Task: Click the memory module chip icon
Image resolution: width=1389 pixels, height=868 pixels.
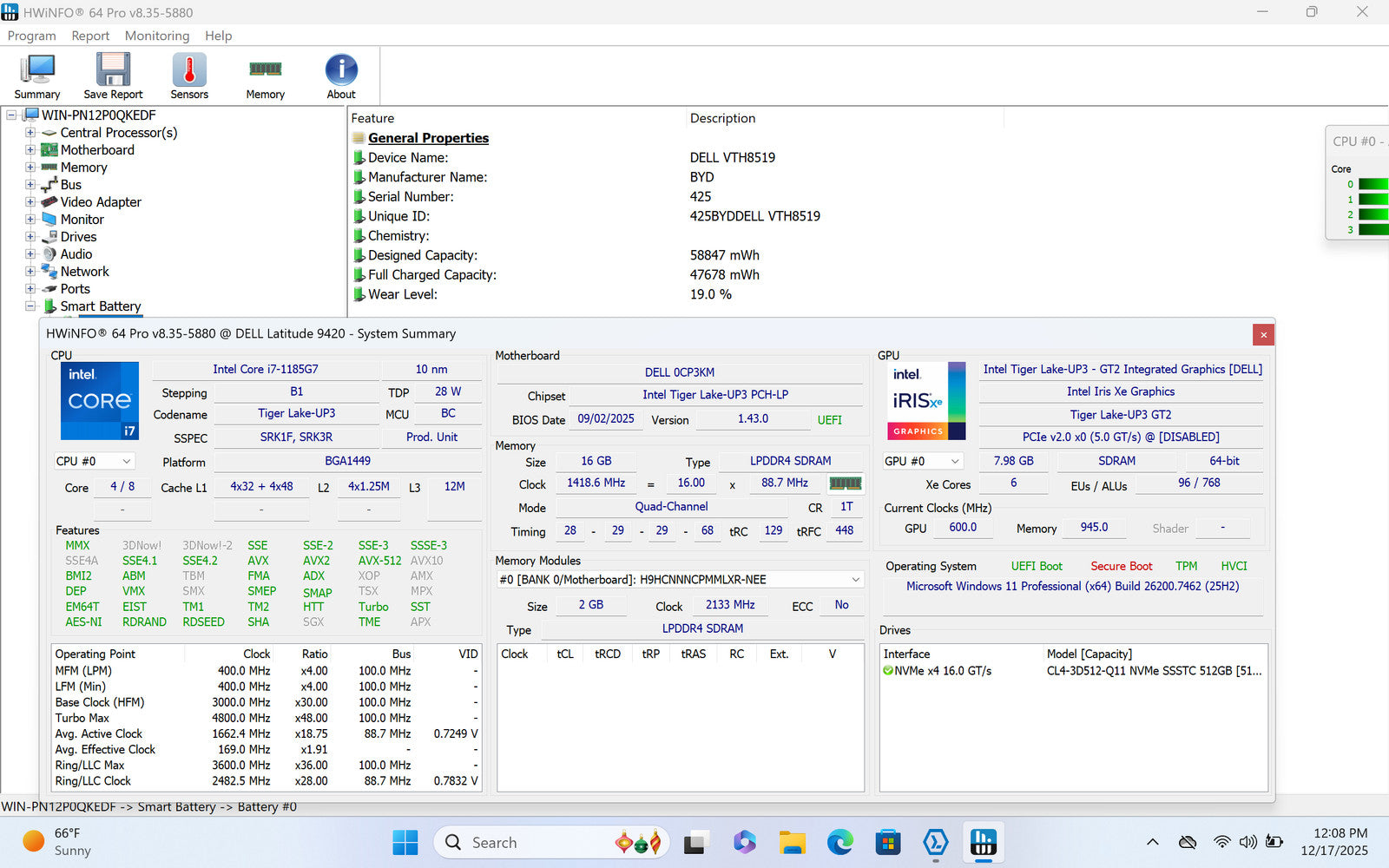Action: [x=845, y=483]
